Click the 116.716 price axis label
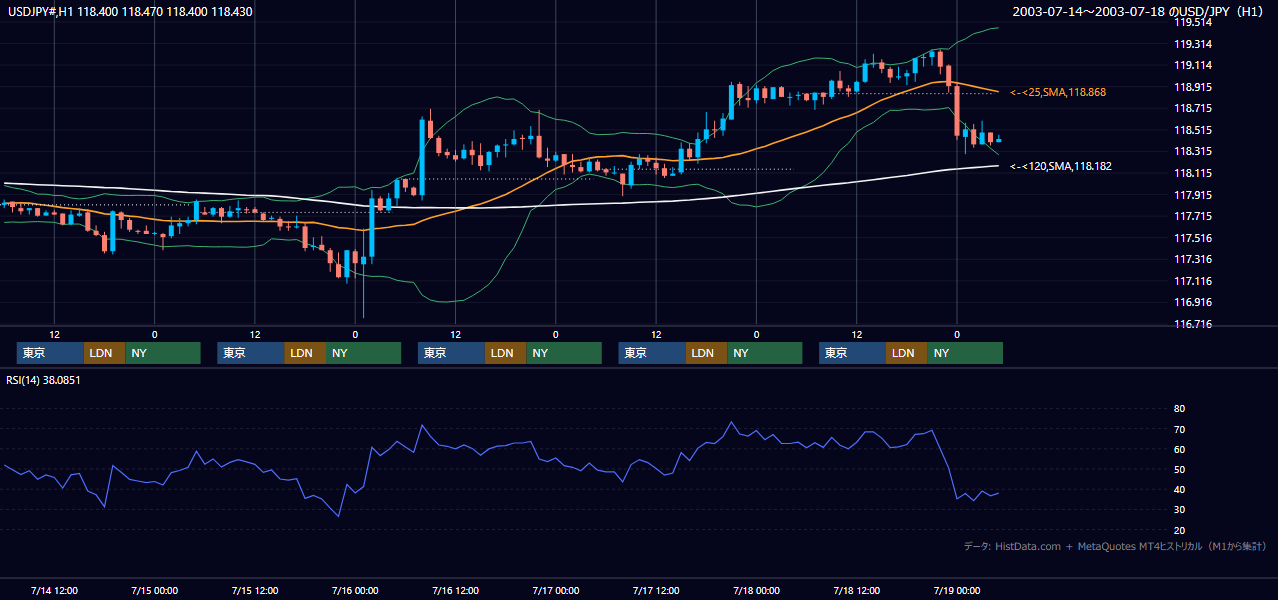Screen dimensions: 1278x600 [x=1193, y=324]
